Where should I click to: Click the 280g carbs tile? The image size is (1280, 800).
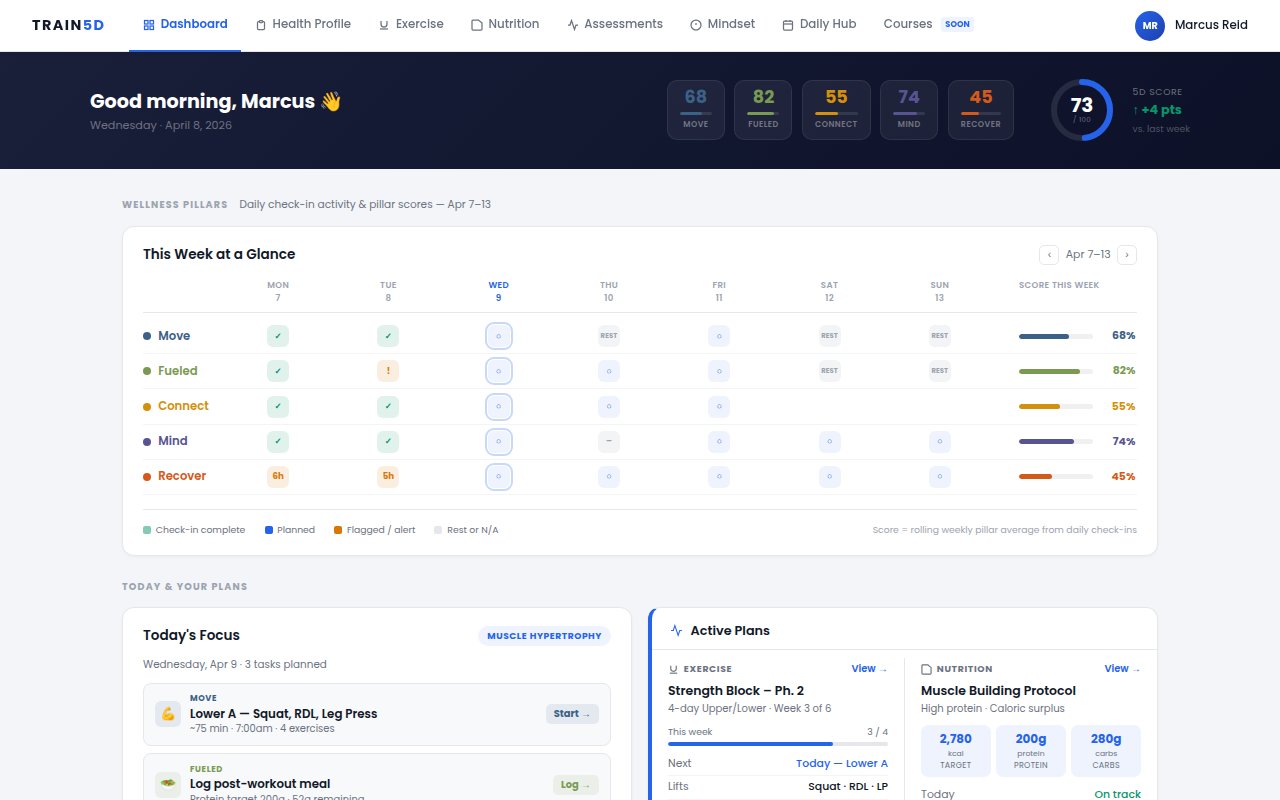click(x=1106, y=751)
